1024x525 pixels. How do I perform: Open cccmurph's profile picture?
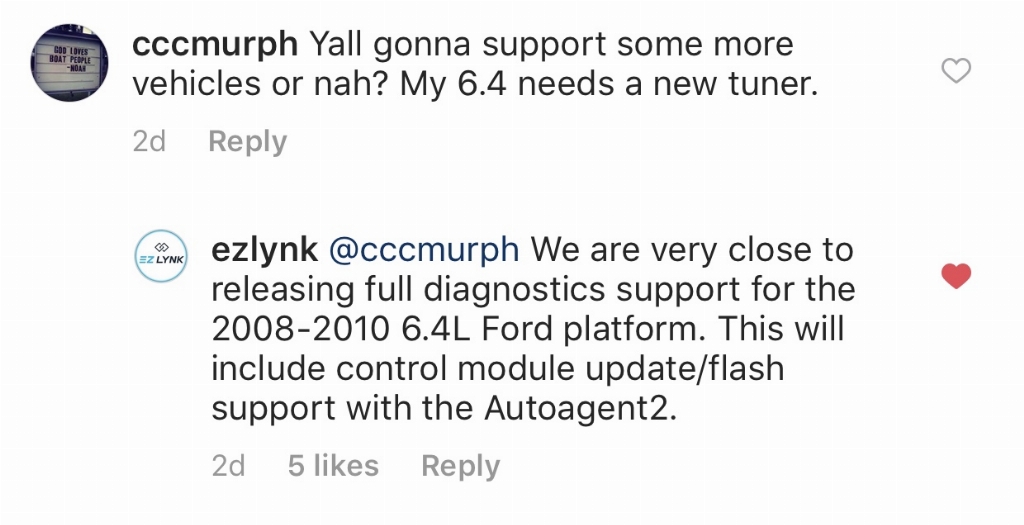point(69,63)
